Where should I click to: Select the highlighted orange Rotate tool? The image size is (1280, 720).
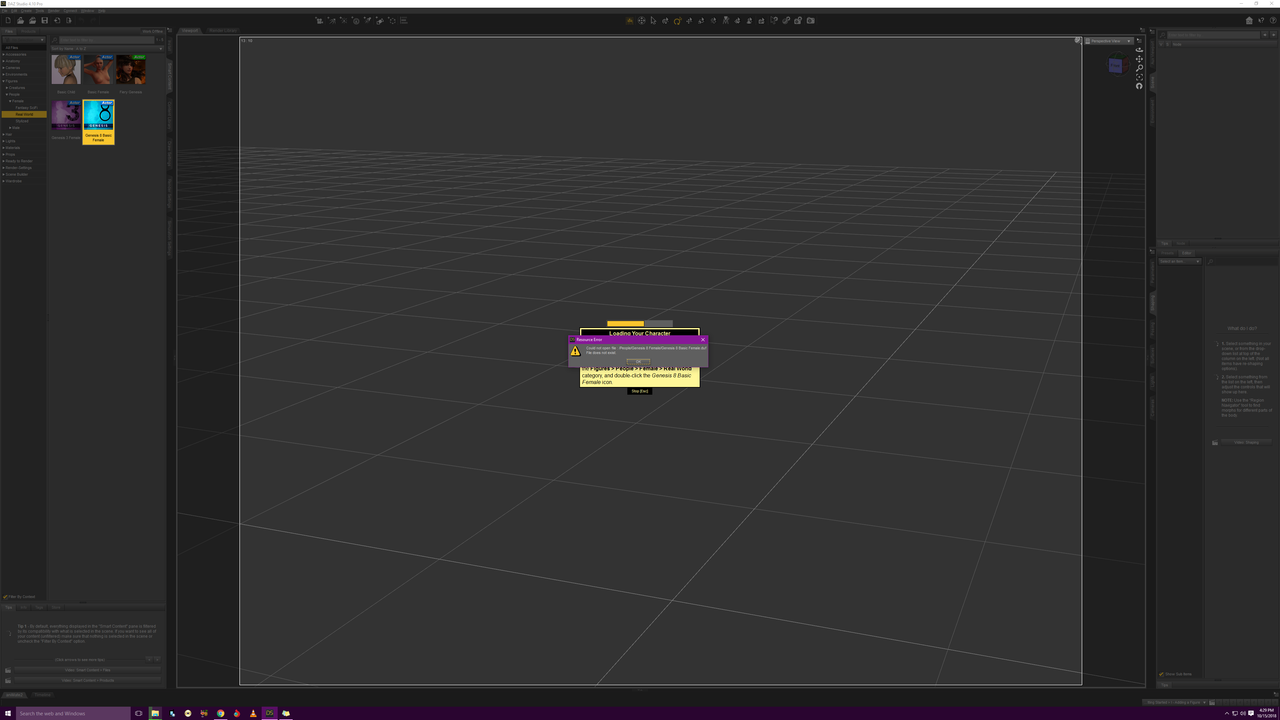677,20
